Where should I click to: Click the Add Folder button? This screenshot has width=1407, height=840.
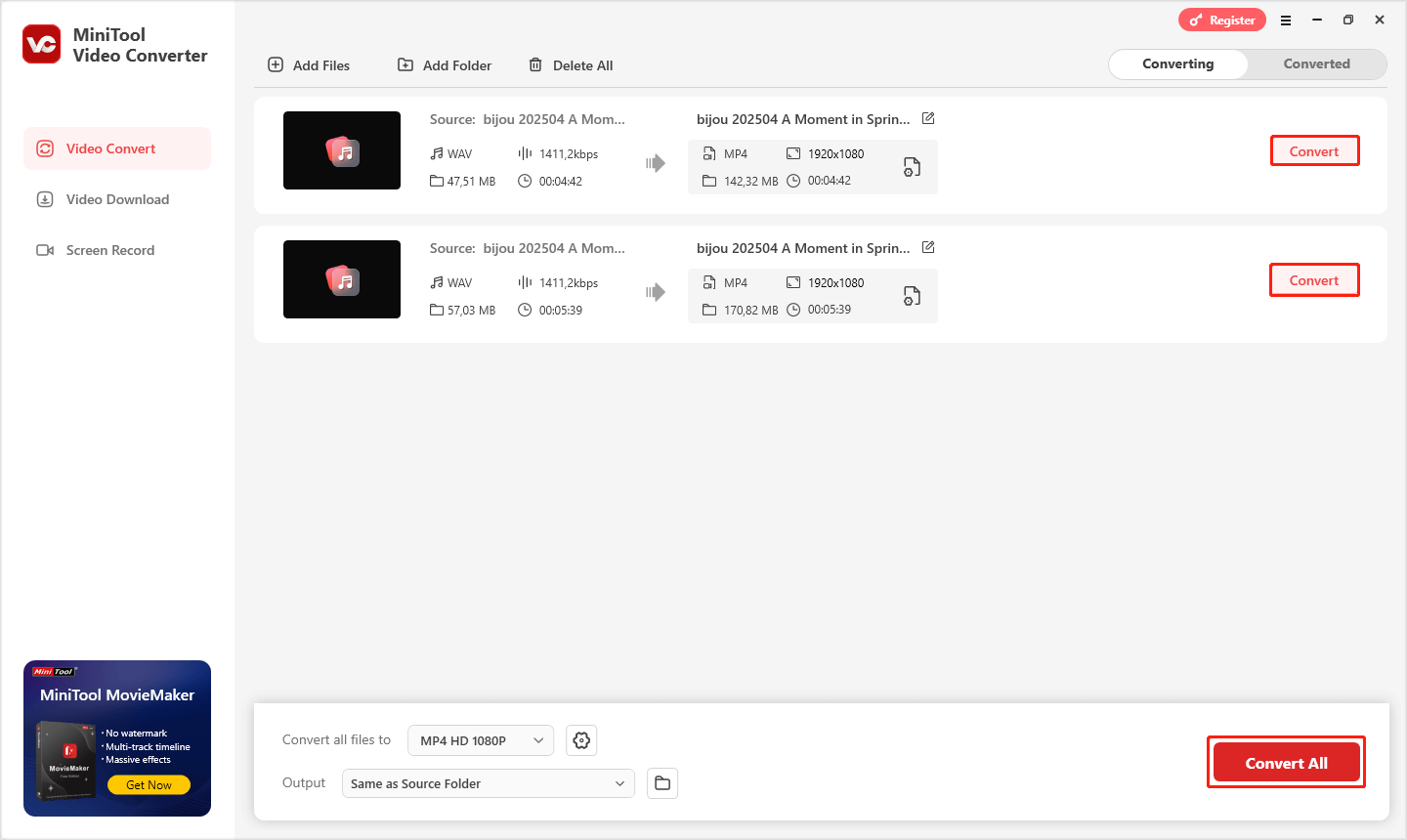click(x=445, y=65)
